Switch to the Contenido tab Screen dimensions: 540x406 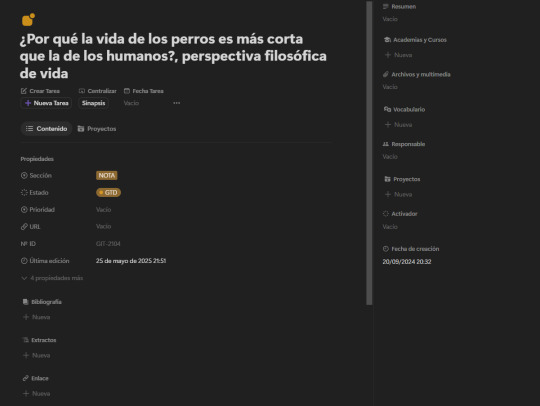46,128
